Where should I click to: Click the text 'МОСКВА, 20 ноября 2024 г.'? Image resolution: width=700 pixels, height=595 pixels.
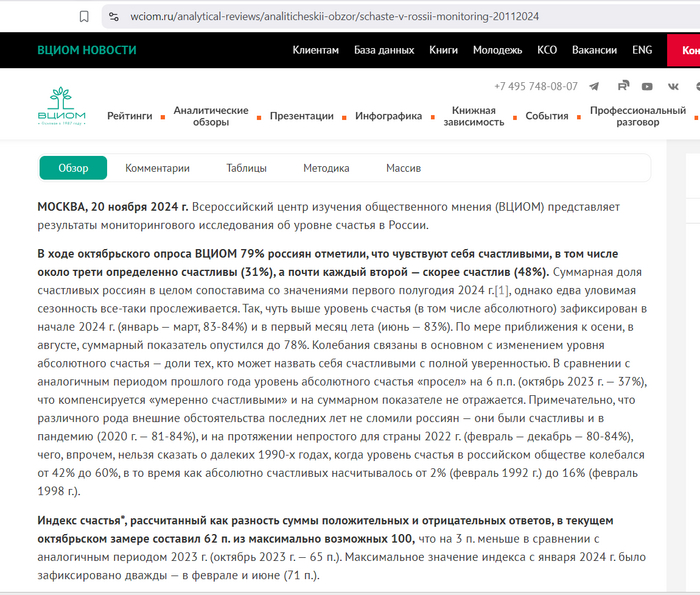point(113,207)
